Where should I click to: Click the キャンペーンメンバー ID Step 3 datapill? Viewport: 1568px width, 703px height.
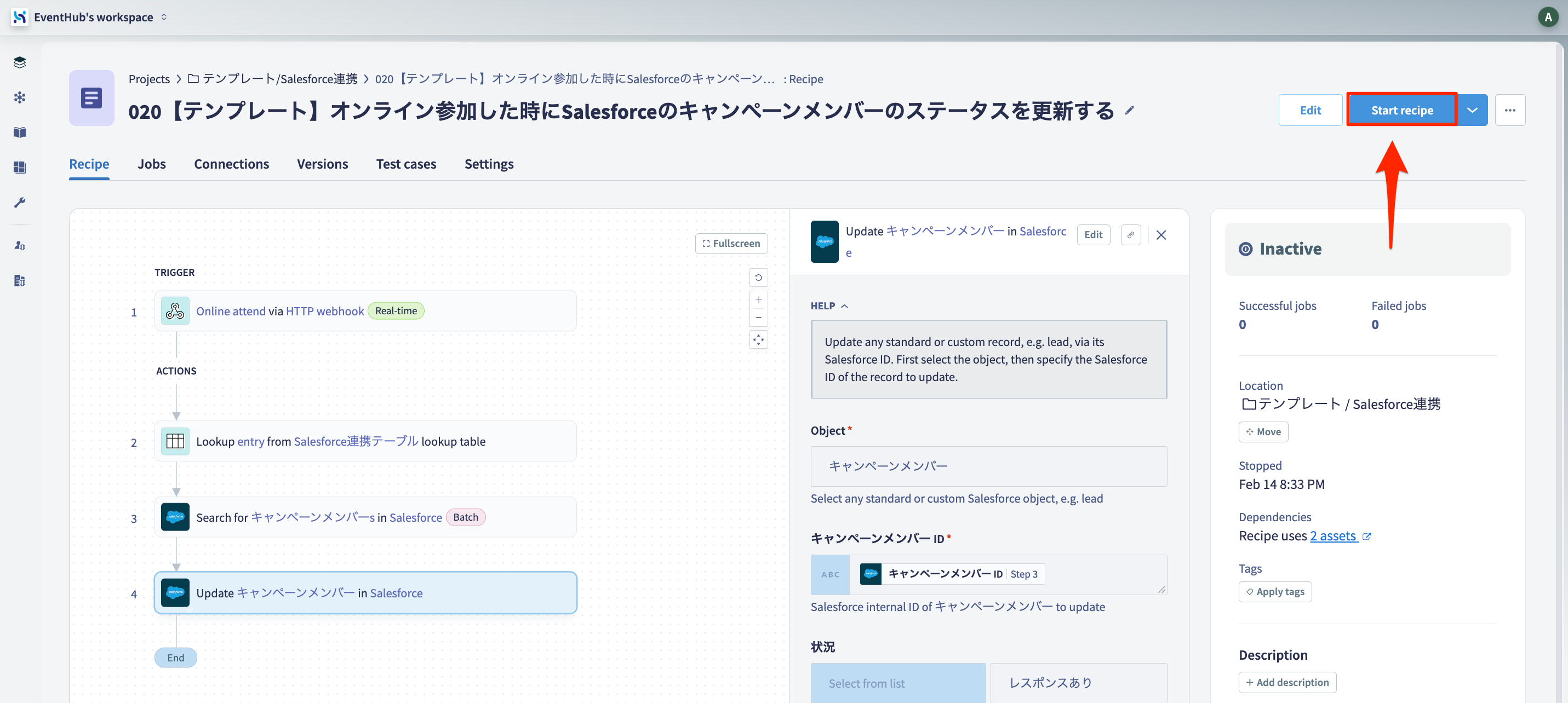pos(952,574)
